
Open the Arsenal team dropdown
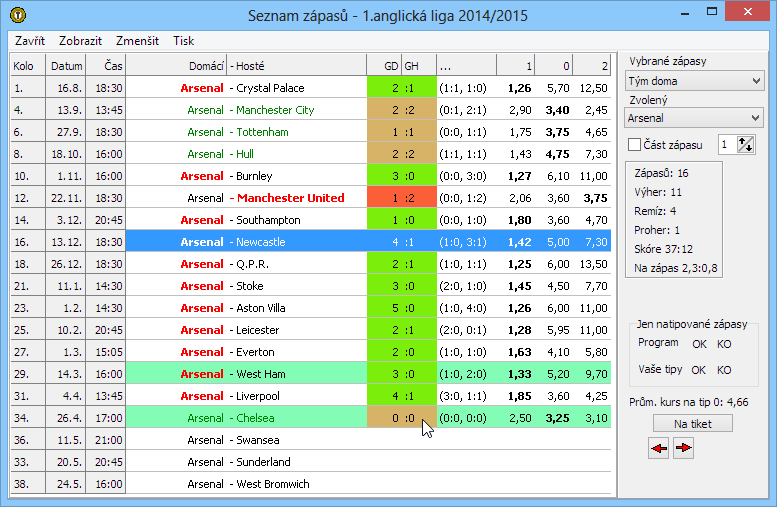pos(694,118)
